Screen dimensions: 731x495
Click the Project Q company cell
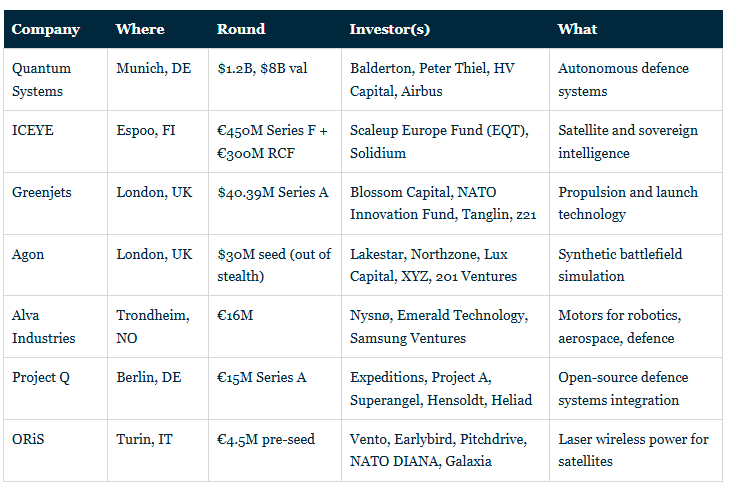55,389
